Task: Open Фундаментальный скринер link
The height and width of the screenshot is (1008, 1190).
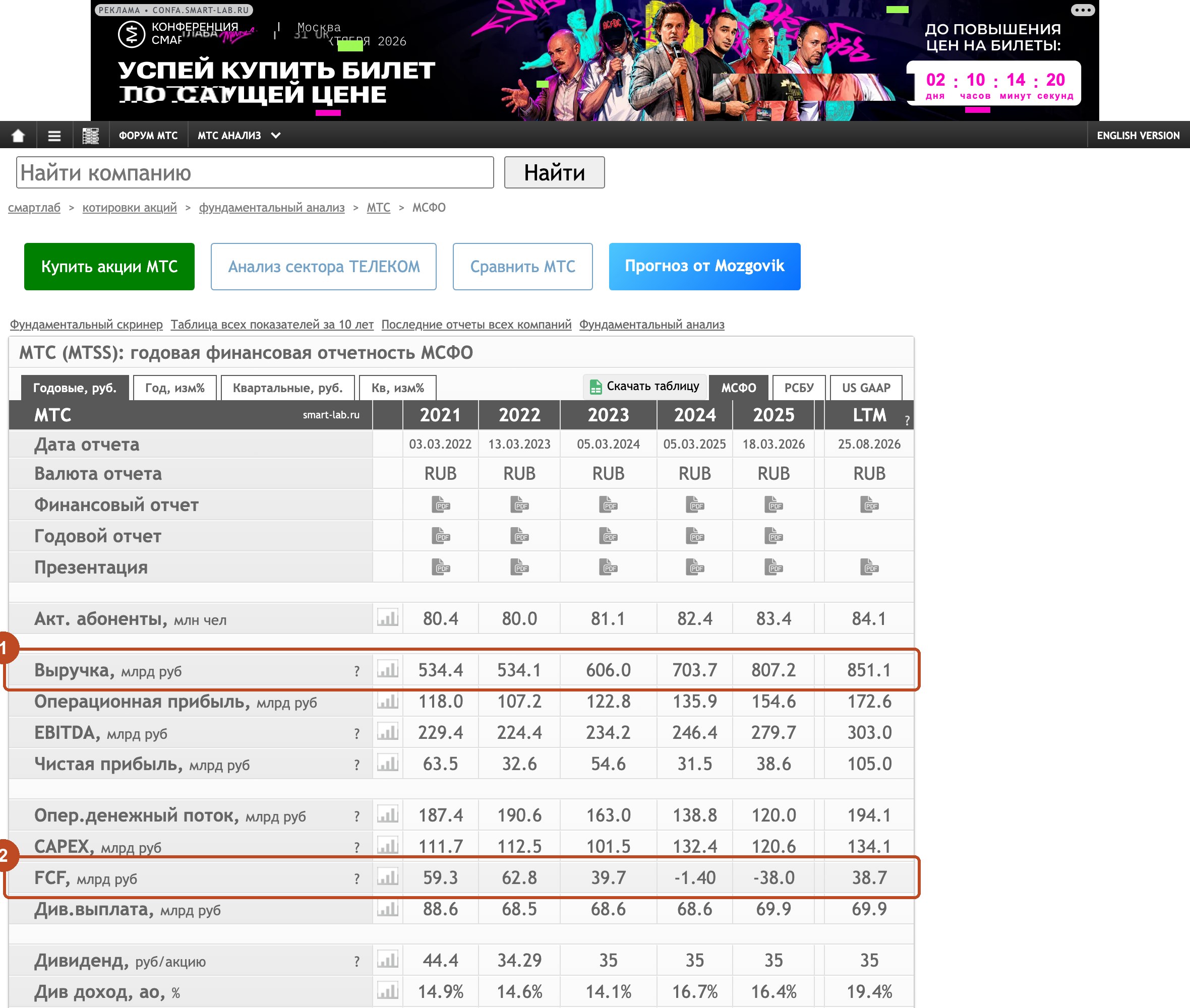Action: pos(86,325)
